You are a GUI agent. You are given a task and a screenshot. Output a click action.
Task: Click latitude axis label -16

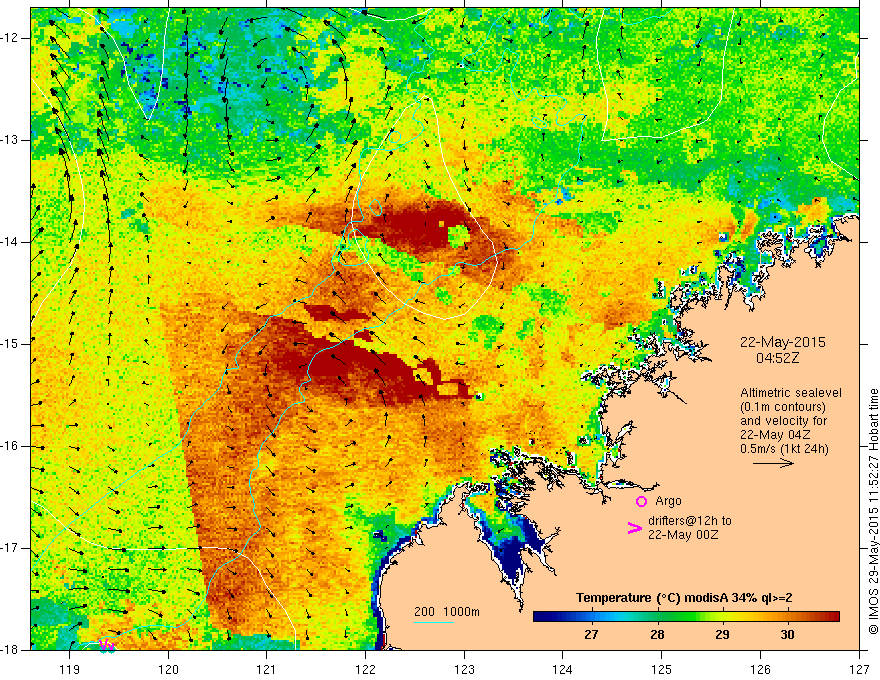point(10,446)
